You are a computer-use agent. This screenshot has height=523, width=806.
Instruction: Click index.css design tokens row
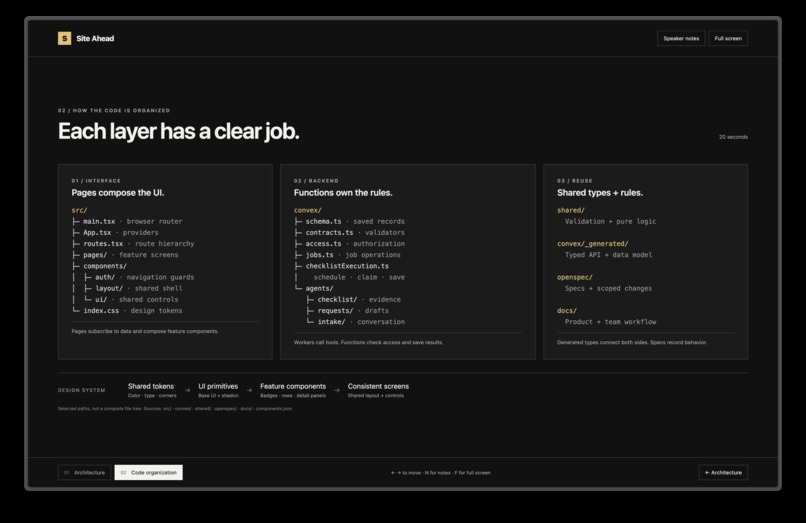[127, 311]
